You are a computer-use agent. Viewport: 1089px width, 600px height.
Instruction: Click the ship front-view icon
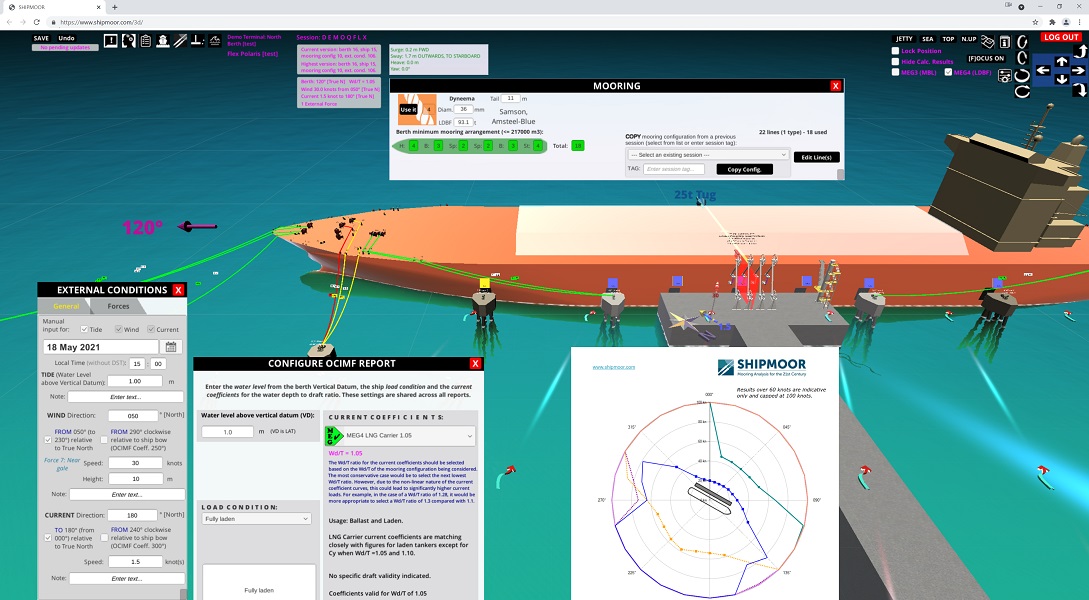[163, 41]
